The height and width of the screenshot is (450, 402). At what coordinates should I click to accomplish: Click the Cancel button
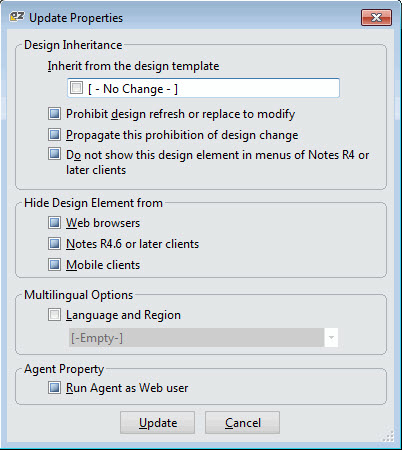(242, 423)
